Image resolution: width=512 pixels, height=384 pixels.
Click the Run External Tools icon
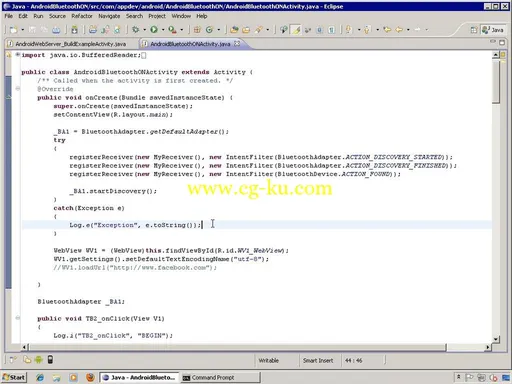click(x=172, y=30)
